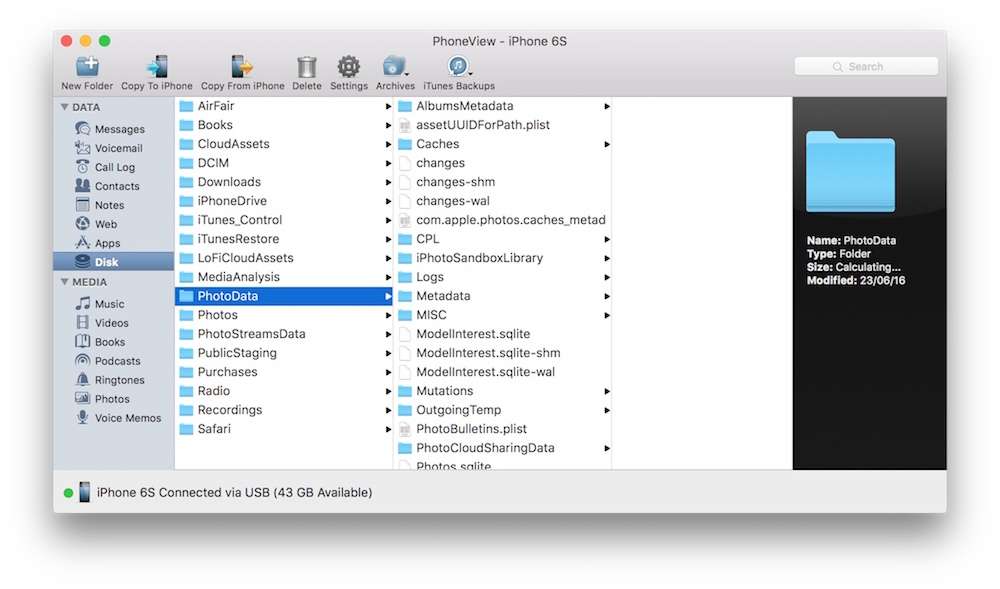Select the CloudAssets folder
Viewport: 1000px width, 589px height.
pyautogui.click(x=284, y=144)
